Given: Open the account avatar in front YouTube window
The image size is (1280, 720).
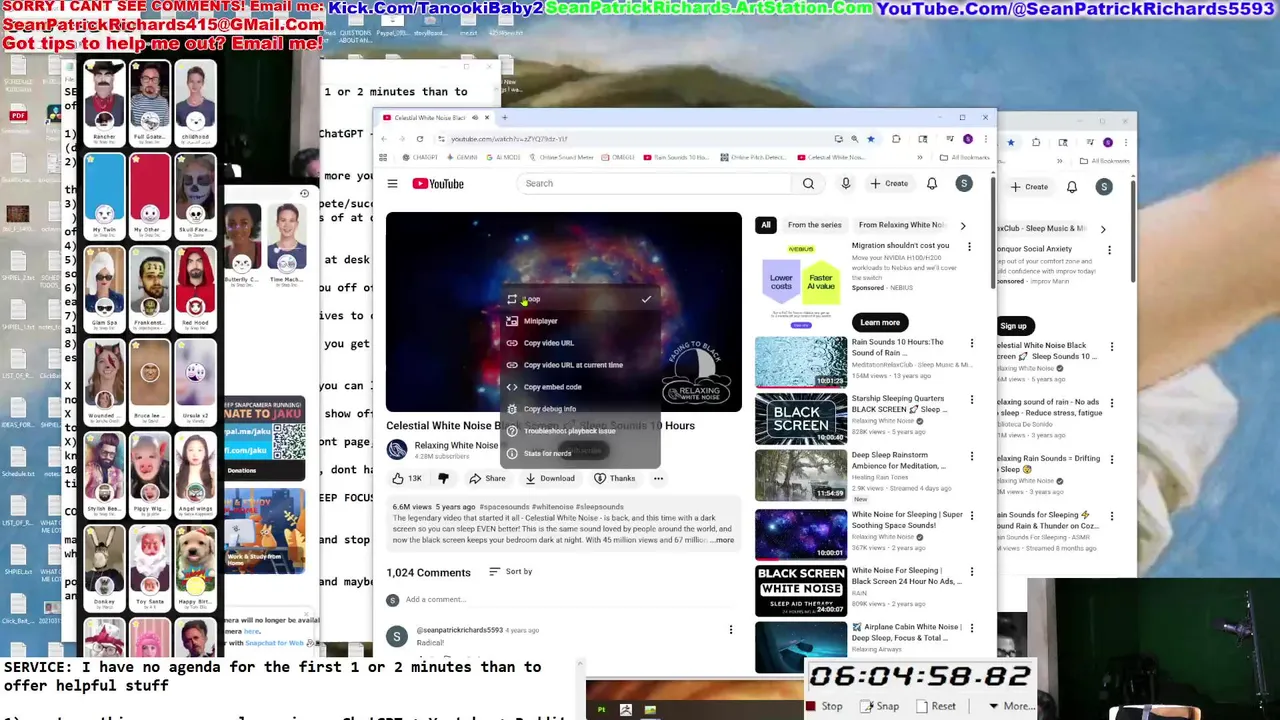Looking at the screenshot, I should coord(963,184).
